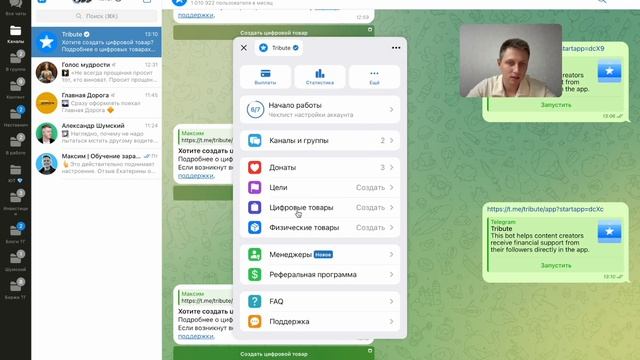Open the three-dot menu of Tribute panel
The image size is (640, 360).
tap(396, 48)
